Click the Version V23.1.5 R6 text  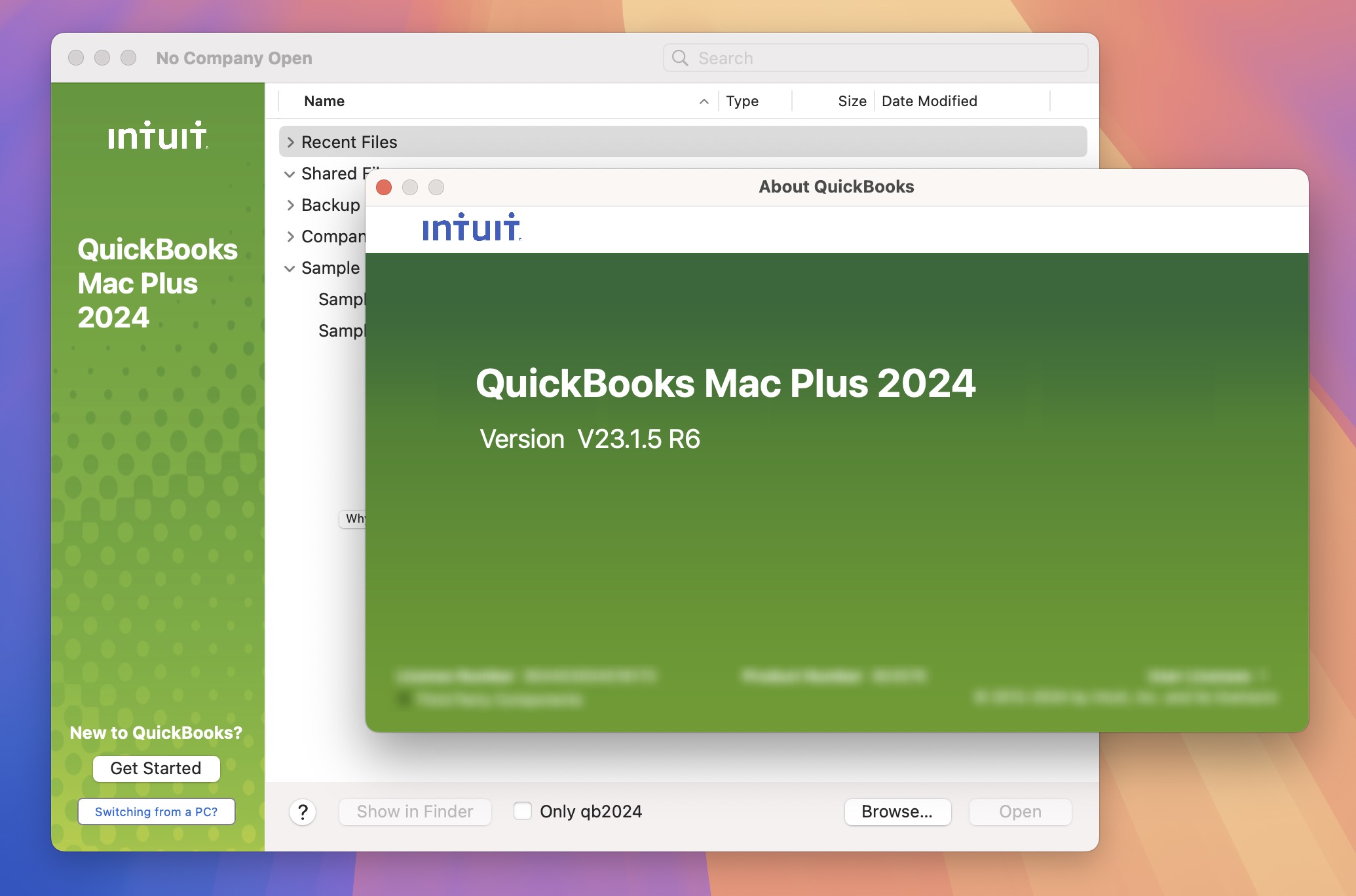click(590, 439)
